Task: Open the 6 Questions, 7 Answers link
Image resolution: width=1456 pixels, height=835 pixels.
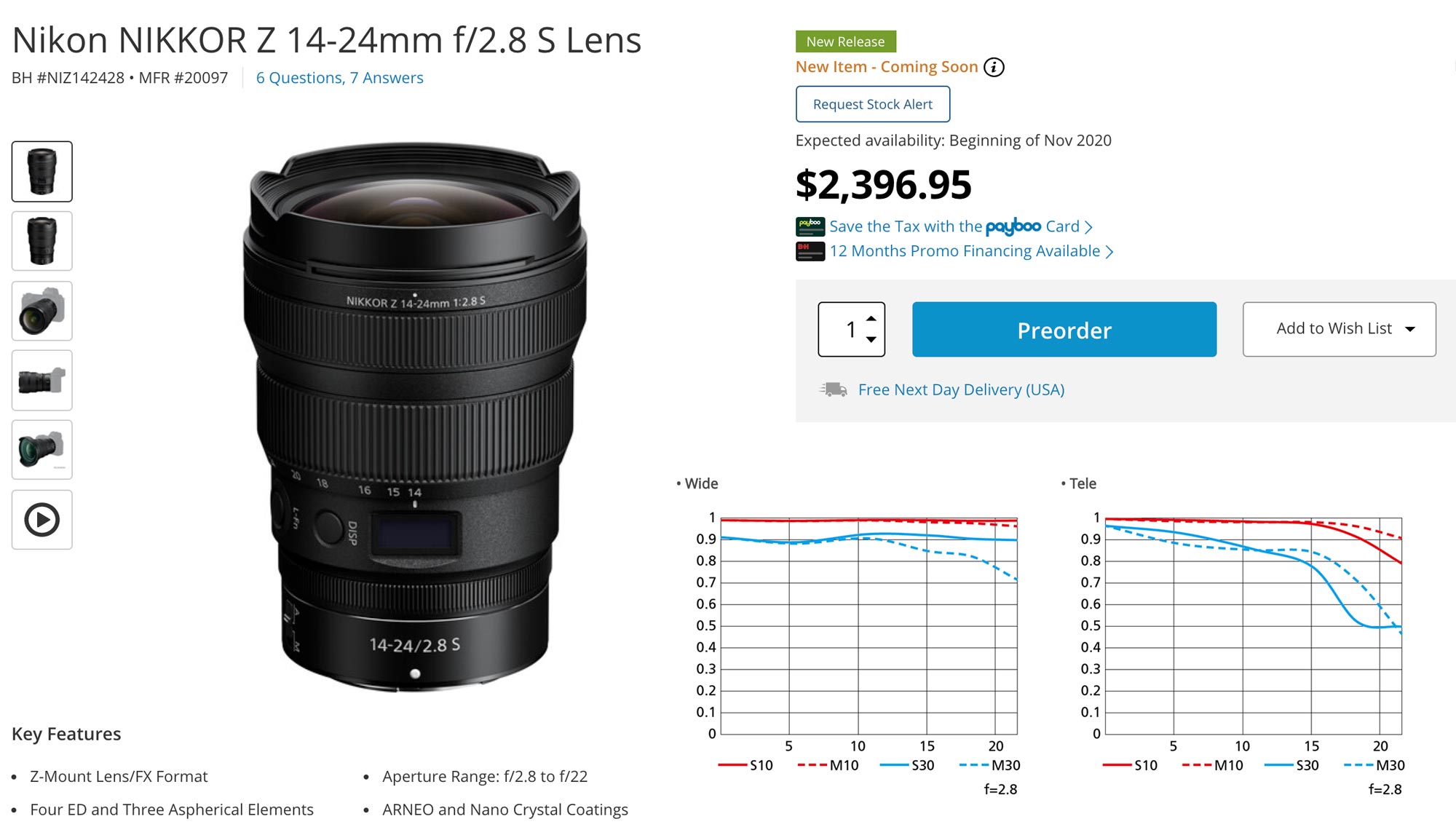Action: [x=339, y=78]
